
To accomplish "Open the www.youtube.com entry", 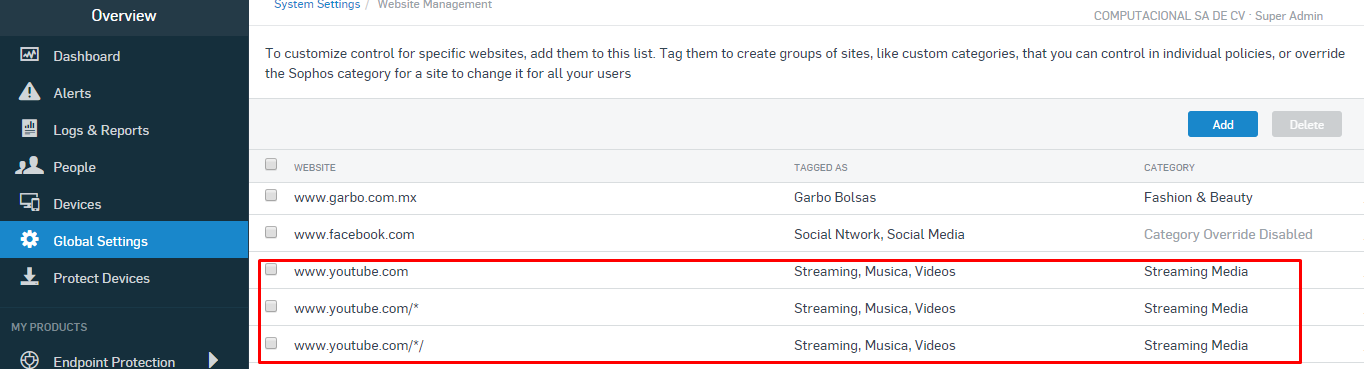I will [x=351, y=271].
